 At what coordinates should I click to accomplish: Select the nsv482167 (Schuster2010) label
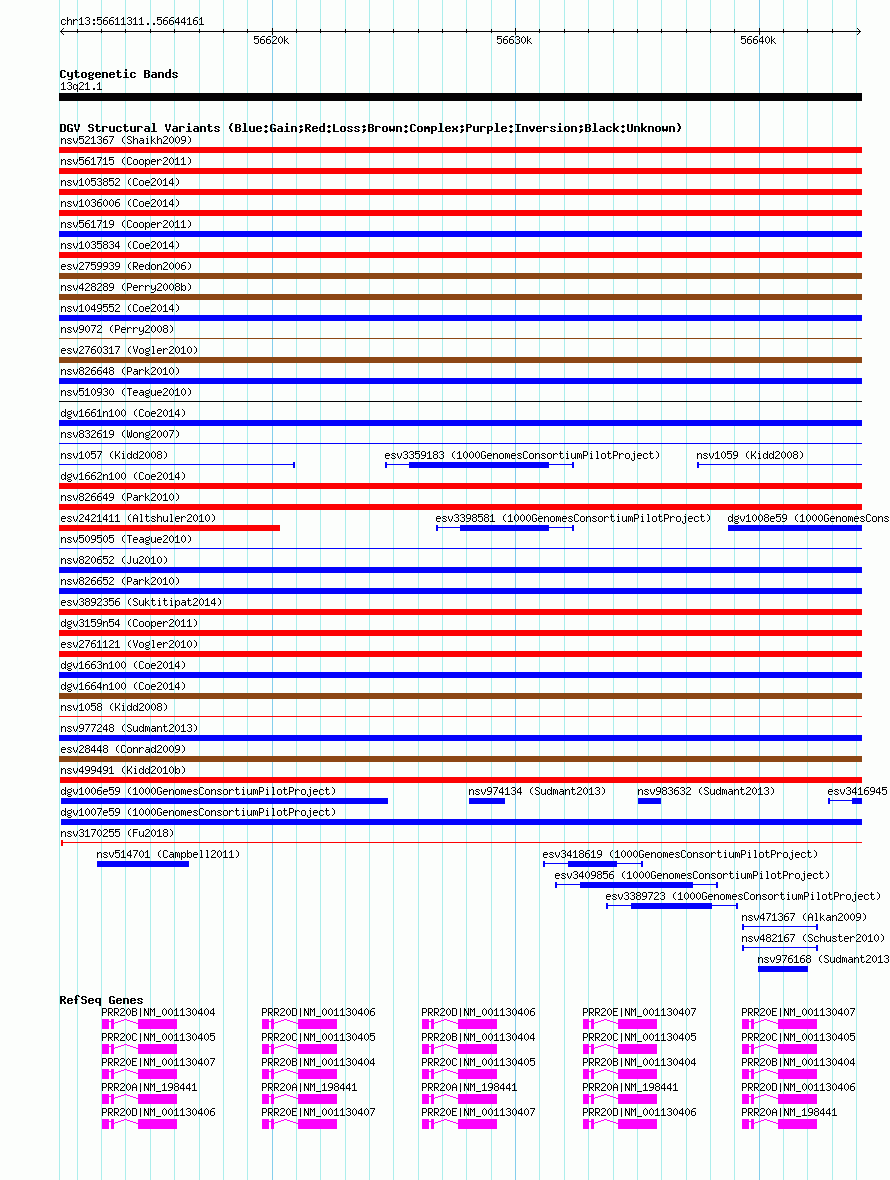(x=813, y=939)
